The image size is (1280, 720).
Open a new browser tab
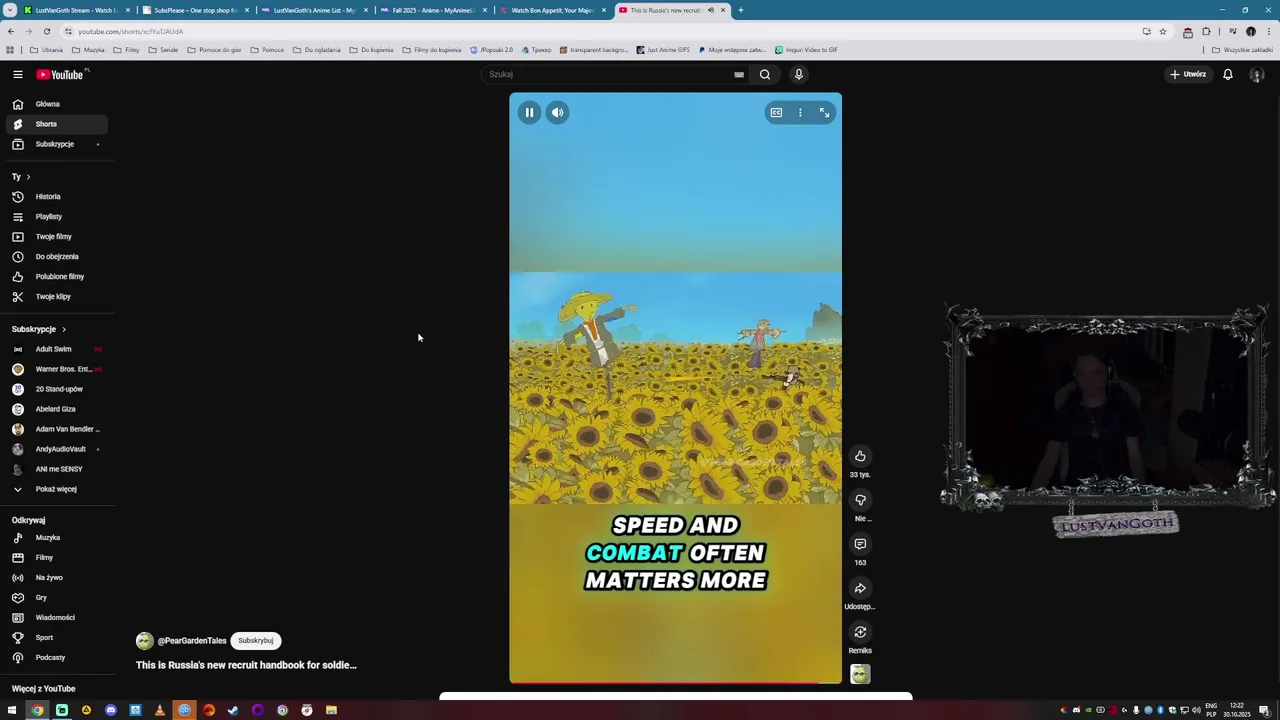741,10
